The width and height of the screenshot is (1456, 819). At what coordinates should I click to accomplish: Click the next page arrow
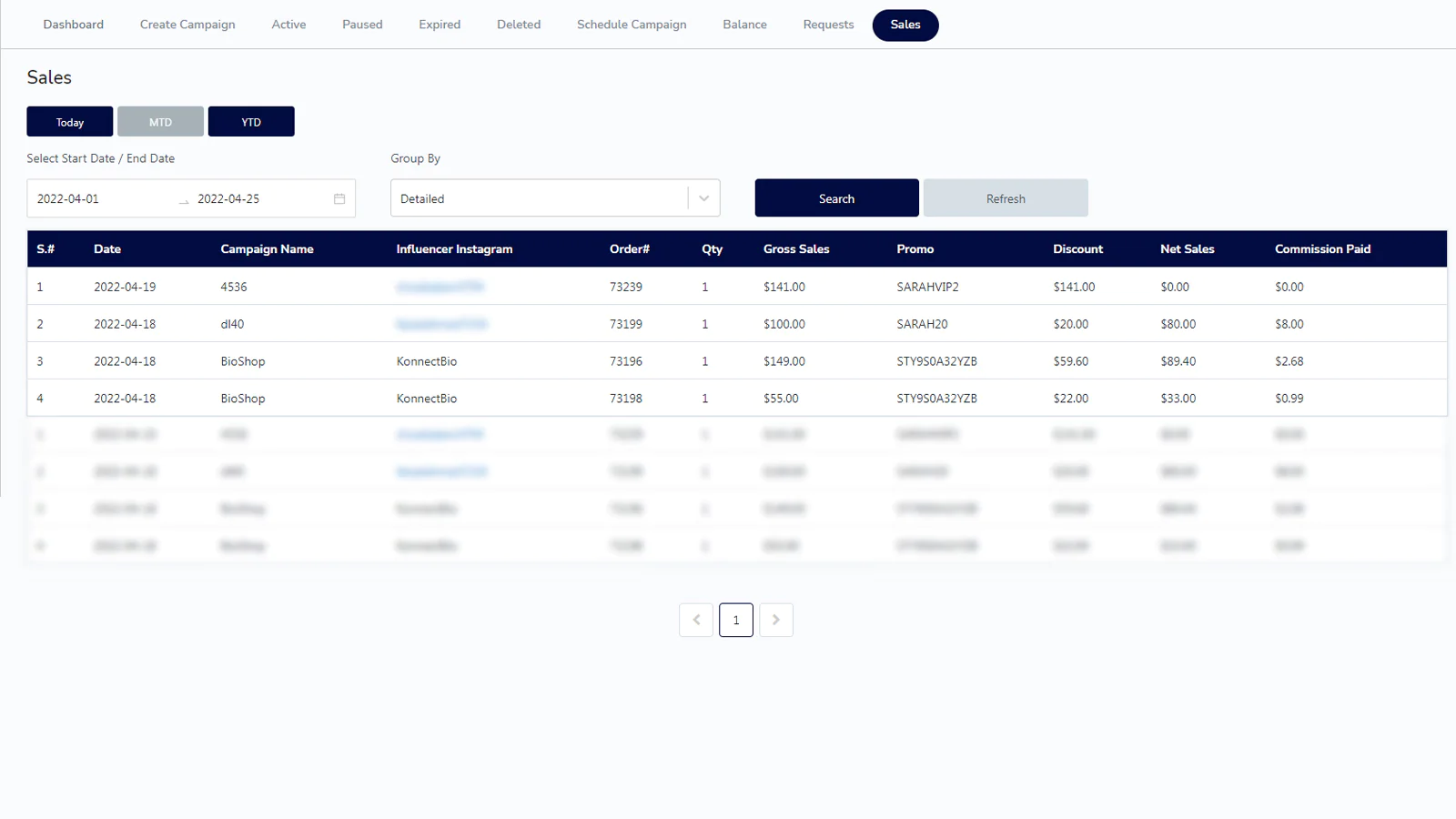tap(776, 620)
